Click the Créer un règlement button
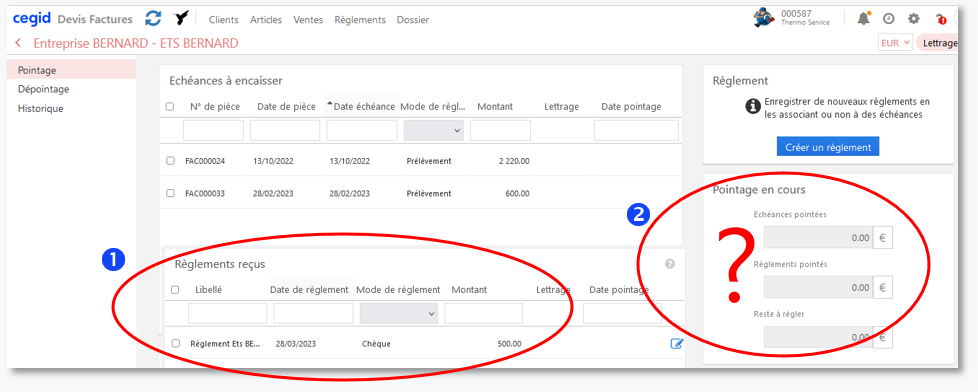Image resolution: width=978 pixels, height=392 pixels. (x=828, y=147)
